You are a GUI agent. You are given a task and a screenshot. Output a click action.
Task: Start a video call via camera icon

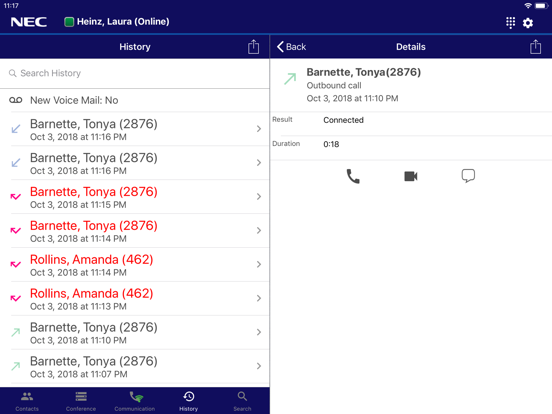[x=410, y=176]
